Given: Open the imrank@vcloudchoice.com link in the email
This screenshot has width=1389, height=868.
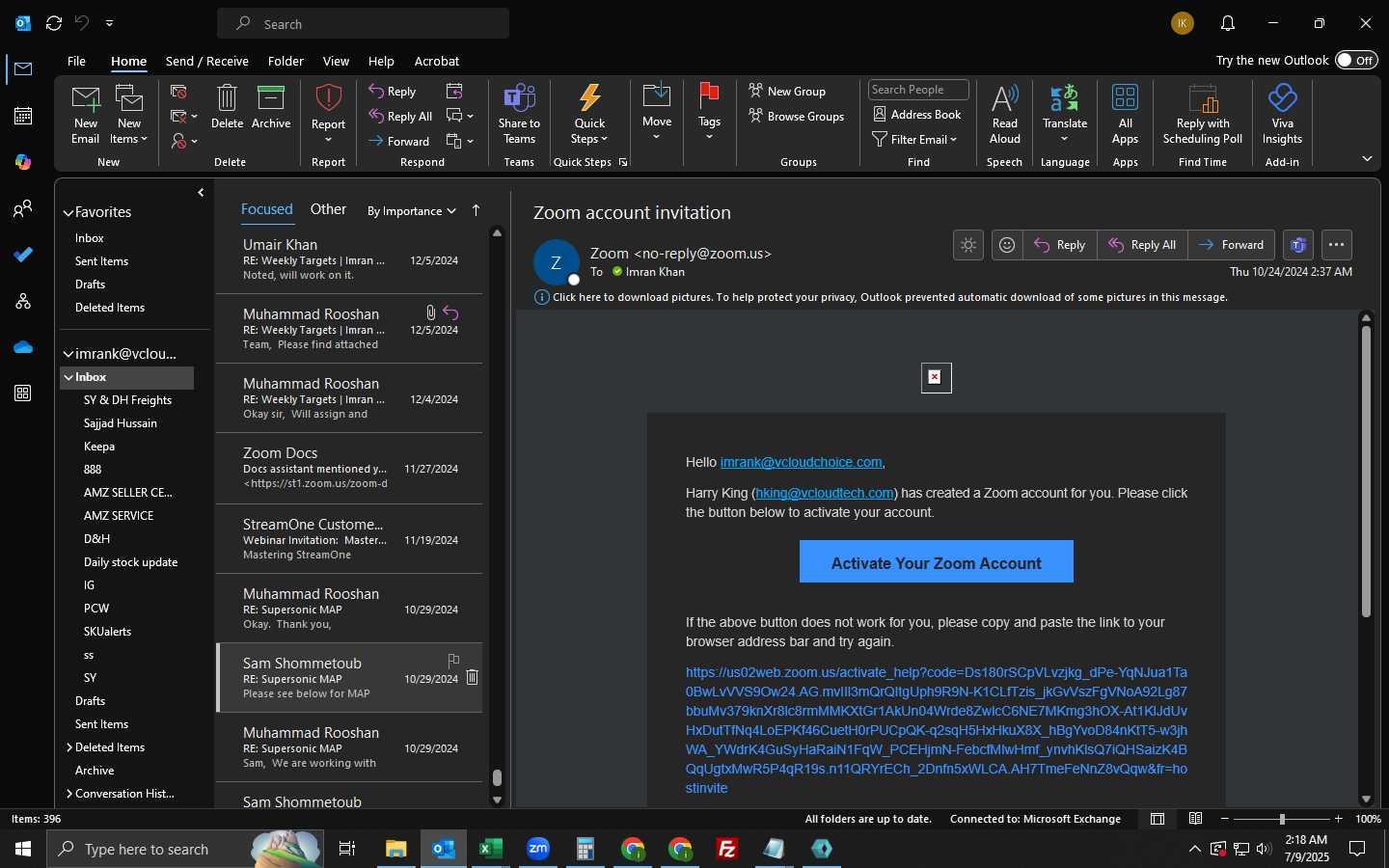Looking at the screenshot, I should tap(801, 462).
